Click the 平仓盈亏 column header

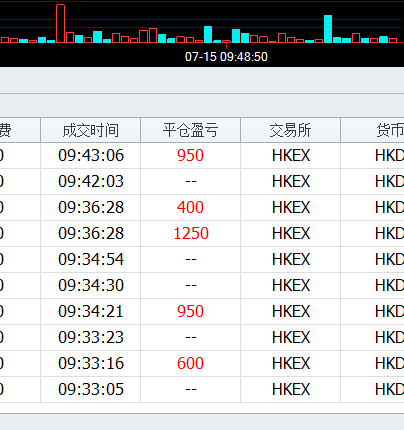point(190,130)
